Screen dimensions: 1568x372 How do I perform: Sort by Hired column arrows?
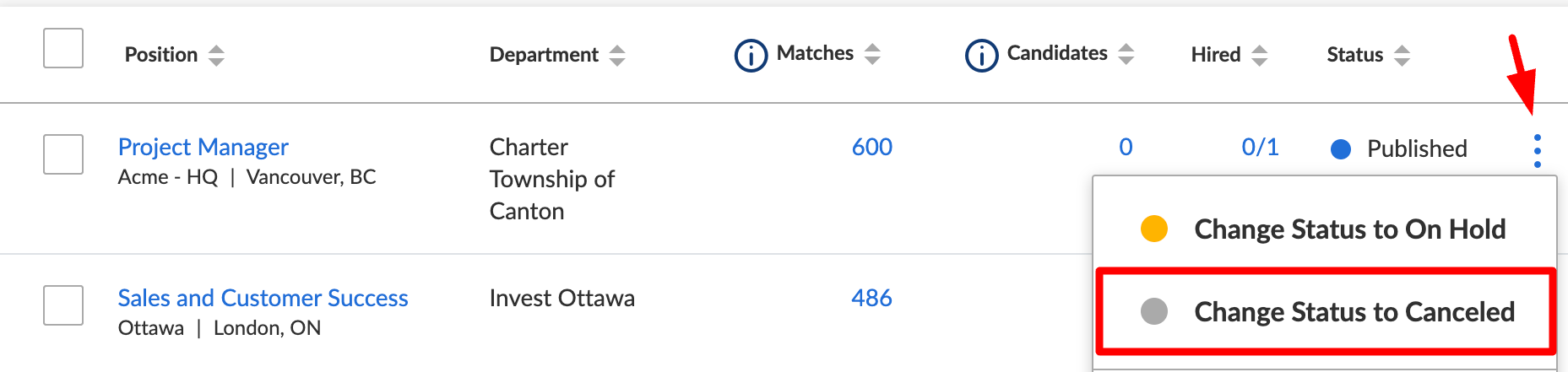click(x=1259, y=56)
